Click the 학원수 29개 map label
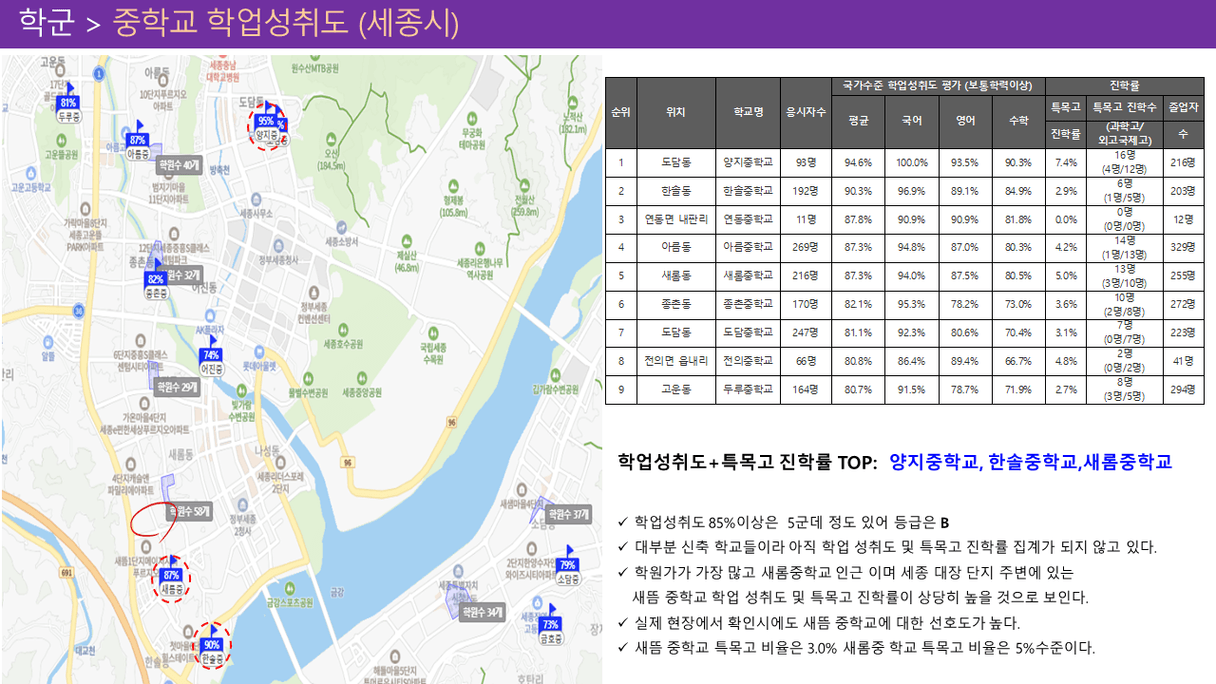The image size is (1216, 684). tap(176, 386)
